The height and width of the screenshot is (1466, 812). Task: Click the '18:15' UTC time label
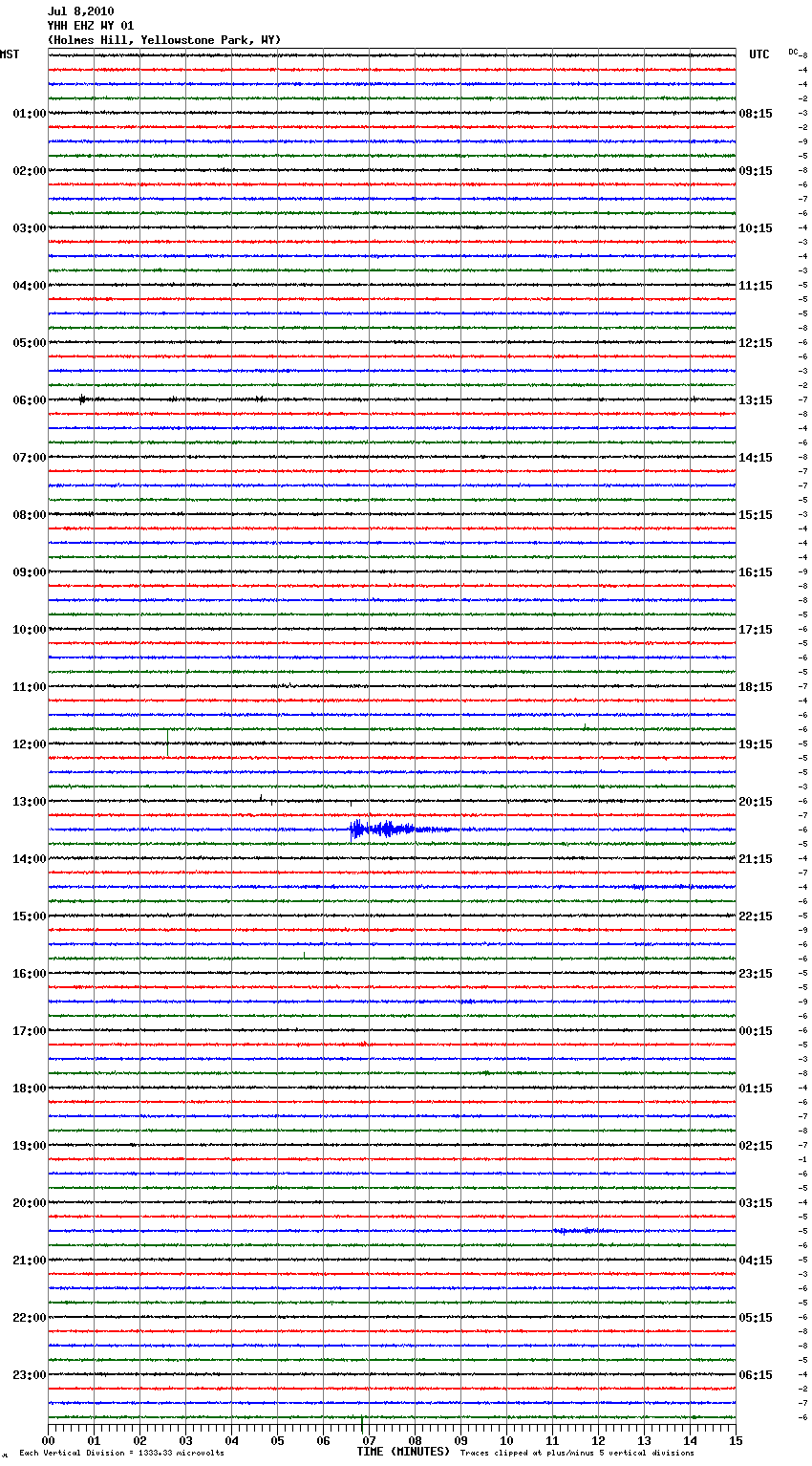pyautogui.click(x=756, y=687)
